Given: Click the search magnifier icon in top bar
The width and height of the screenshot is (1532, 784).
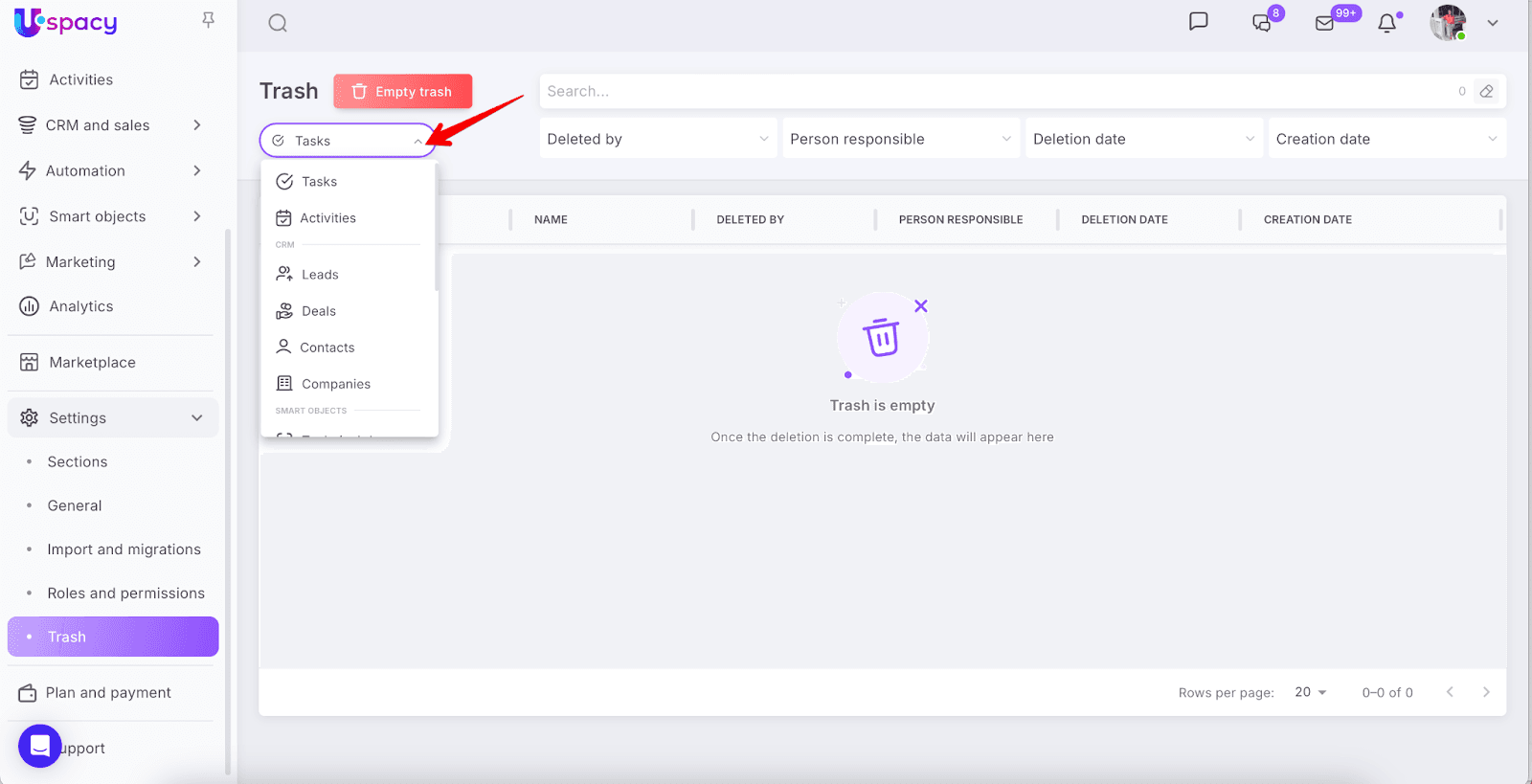Looking at the screenshot, I should (x=278, y=23).
